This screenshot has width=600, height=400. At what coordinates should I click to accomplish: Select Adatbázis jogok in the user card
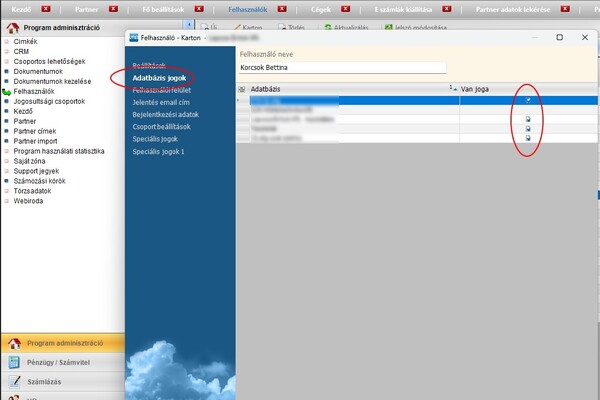pos(159,78)
